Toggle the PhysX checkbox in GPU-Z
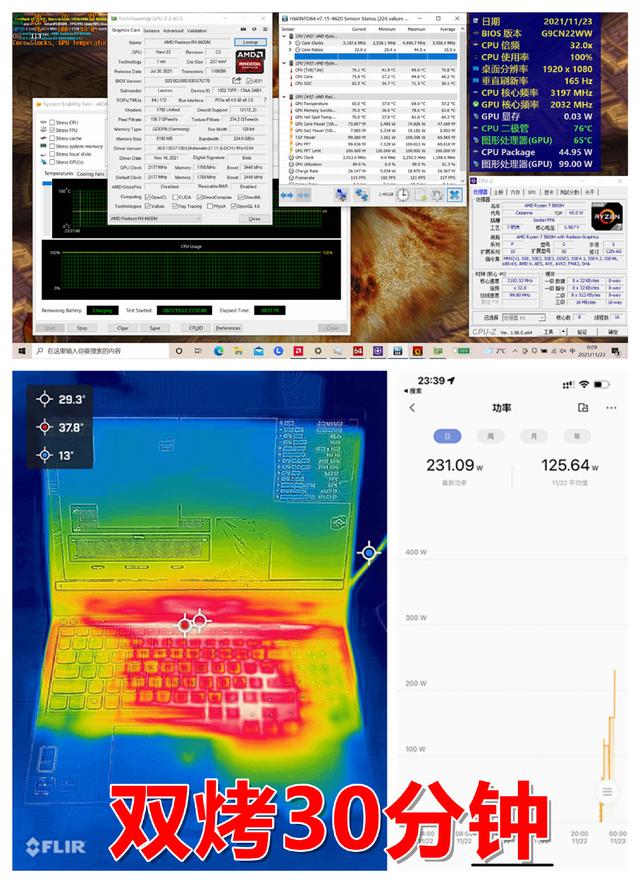The width and height of the screenshot is (640, 882). point(210,206)
